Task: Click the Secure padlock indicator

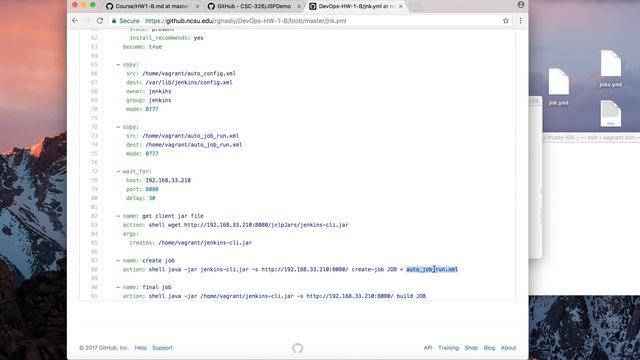Action: 126,21
